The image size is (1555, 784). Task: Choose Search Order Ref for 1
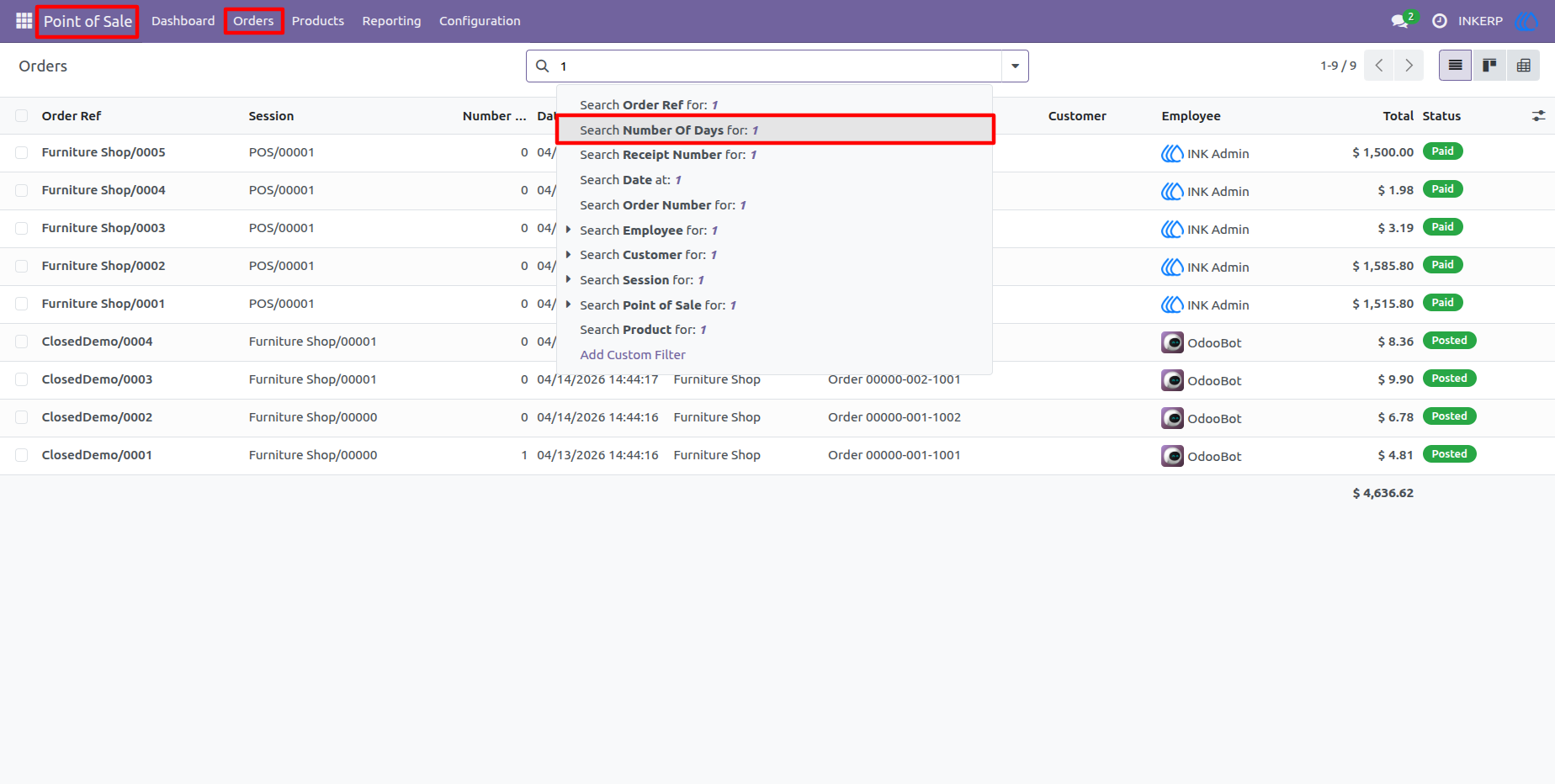click(x=775, y=105)
